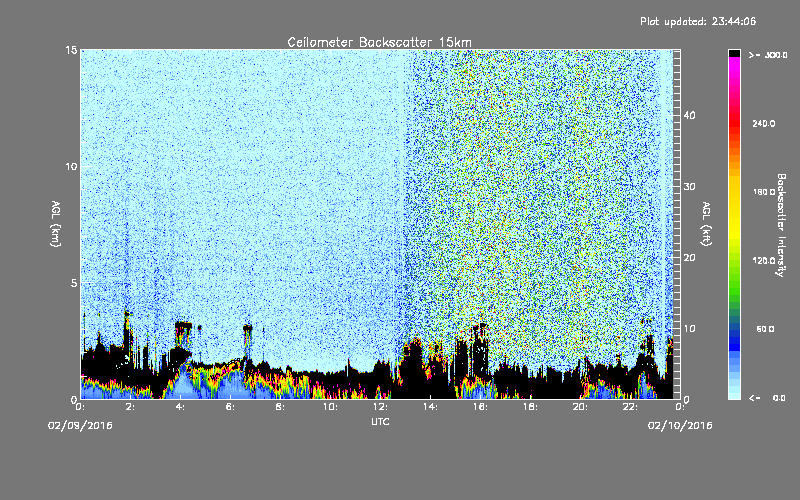Click the "20:" hour tick on the UTC axis
Viewport: 800px width, 500px height.
pyautogui.click(x=580, y=407)
